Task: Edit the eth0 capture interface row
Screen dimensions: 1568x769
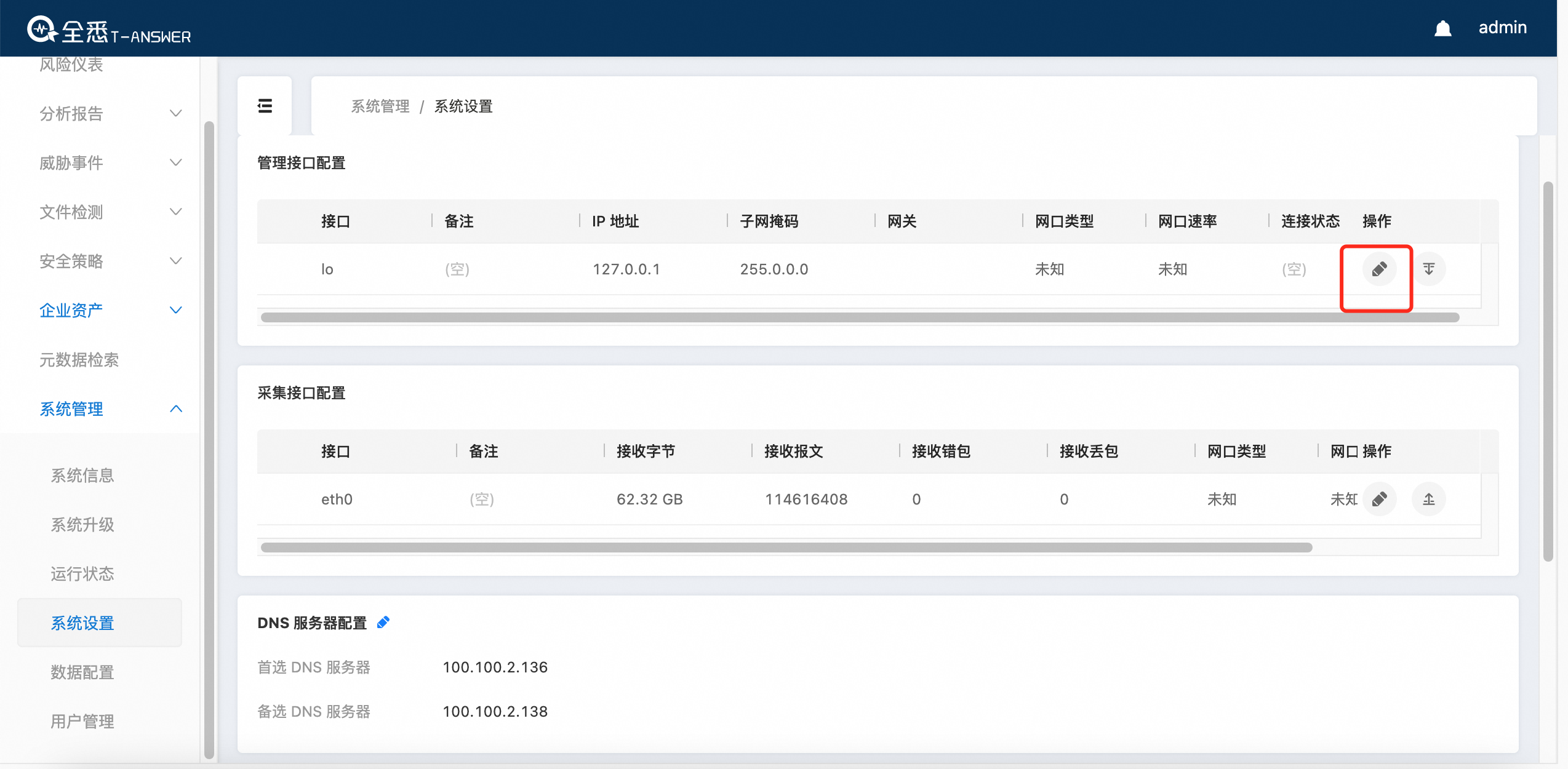Action: 1378,499
